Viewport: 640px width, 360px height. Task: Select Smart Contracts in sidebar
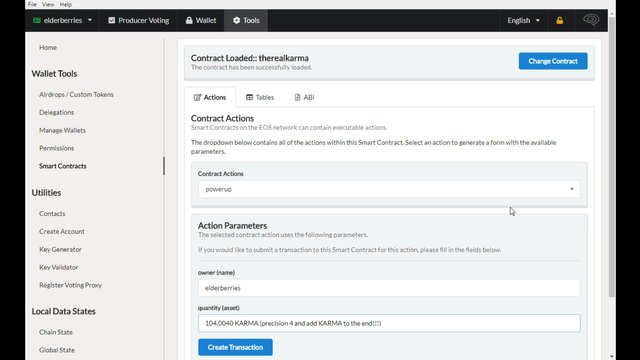click(x=63, y=166)
